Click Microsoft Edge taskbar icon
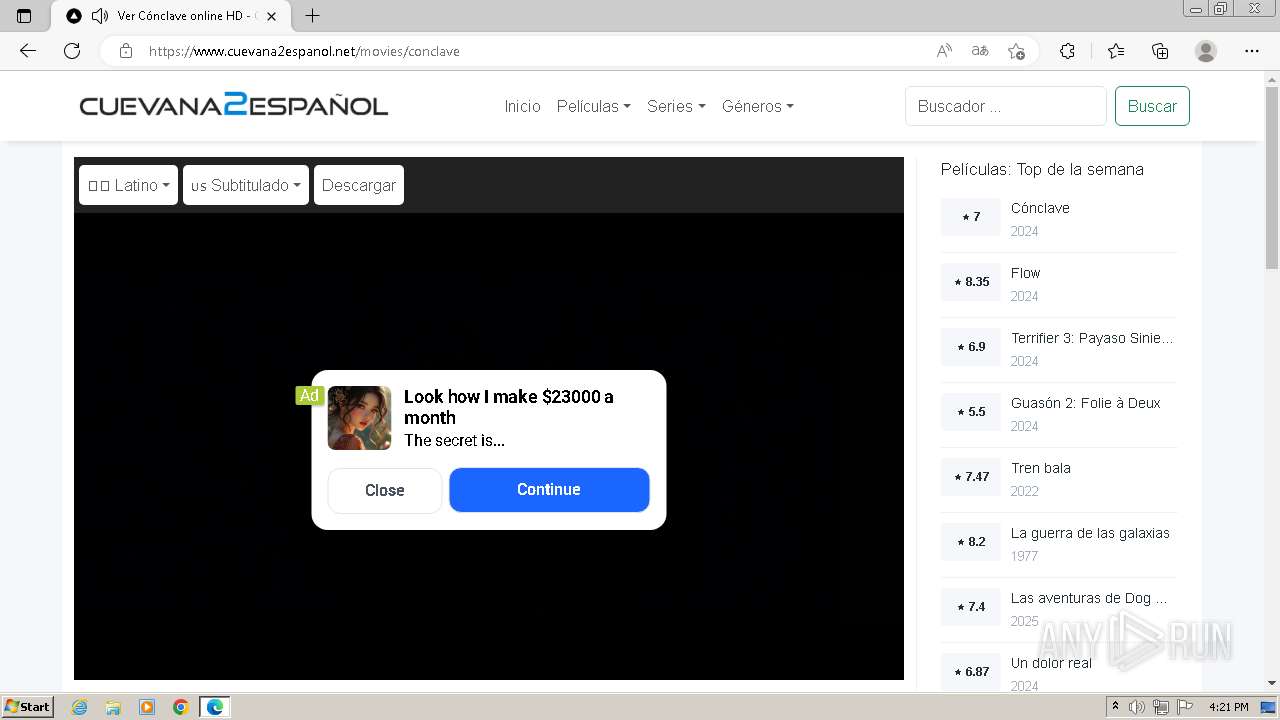The height and width of the screenshot is (720, 1280). pyautogui.click(x=215, y=707)
